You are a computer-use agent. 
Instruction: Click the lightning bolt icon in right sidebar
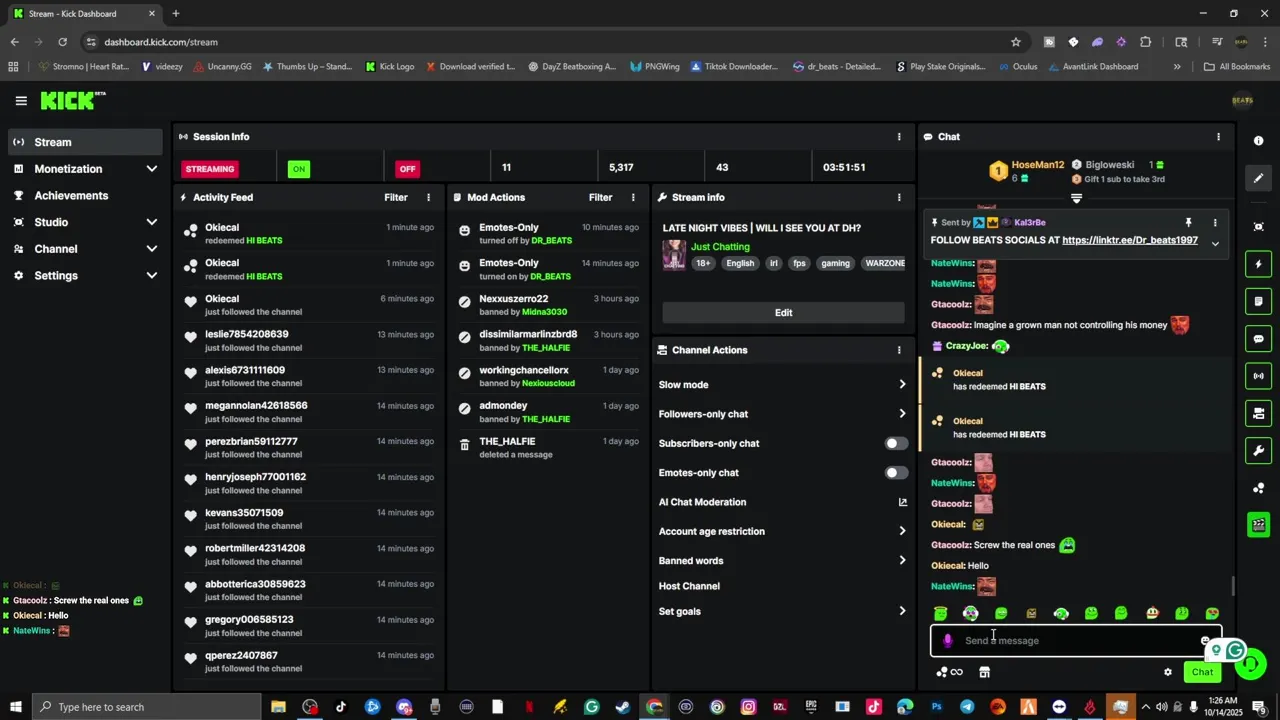(1259, 264)
